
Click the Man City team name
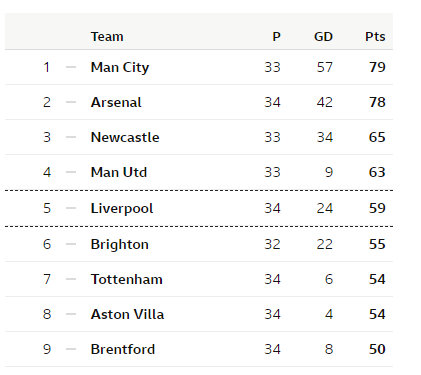(120, 68)
